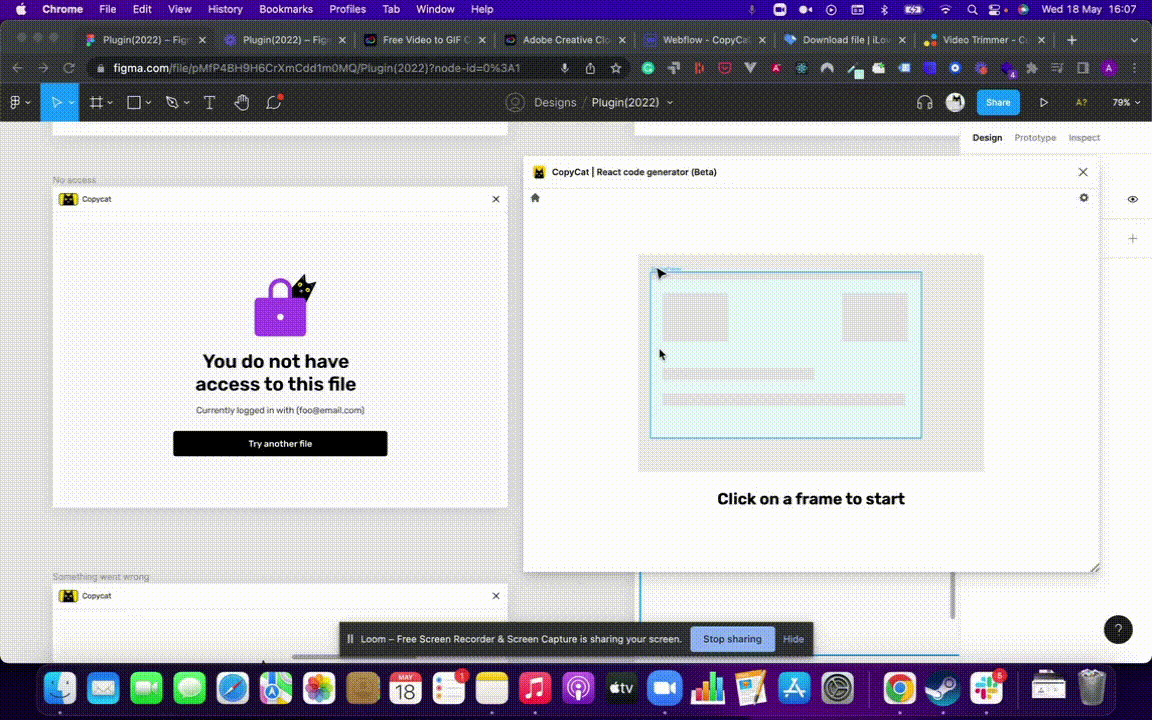Open the 79% zoom level dropdown
The height and width of the screenshot is (720, 1152).
(x=1126, y=103)
